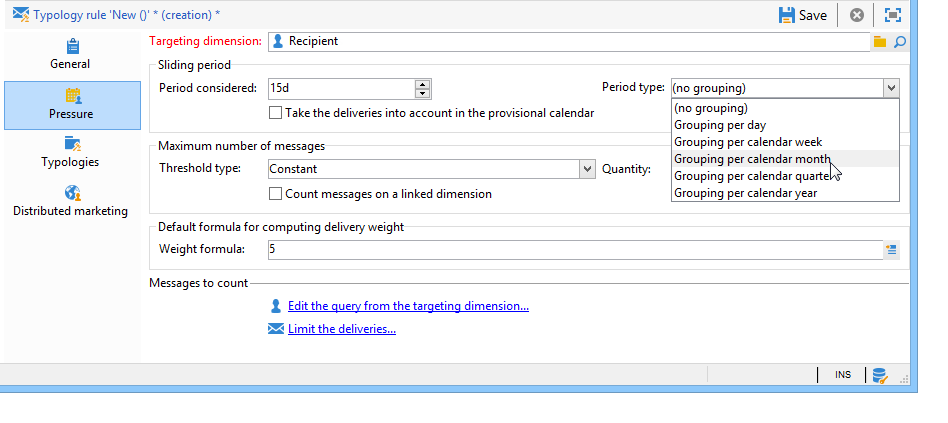This screenshot has height=423, width=948.
Task: Click the folder icon beside targeting dimension
Action: (880, 42)
